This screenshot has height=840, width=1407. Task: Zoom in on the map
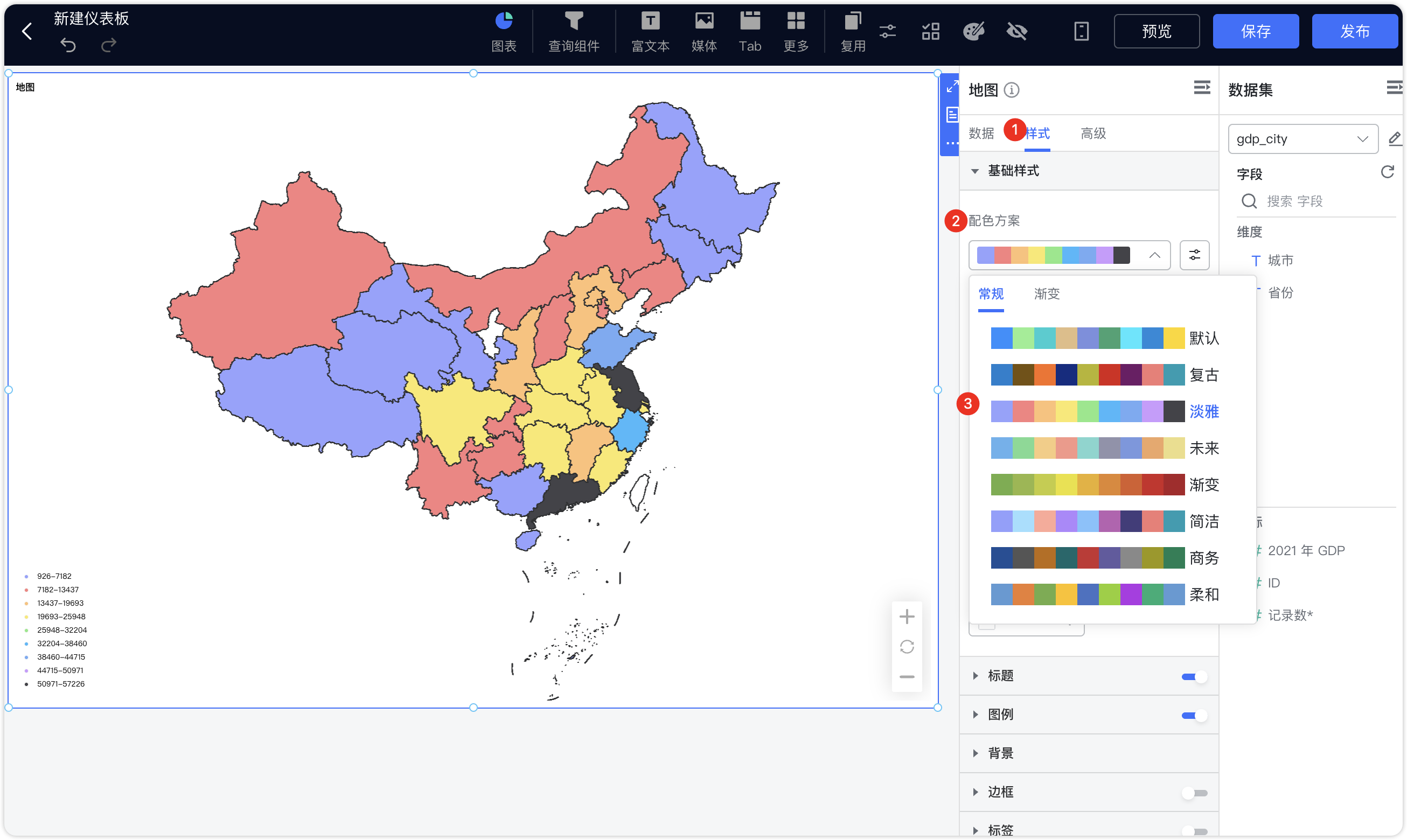click(x=907, y=617)
